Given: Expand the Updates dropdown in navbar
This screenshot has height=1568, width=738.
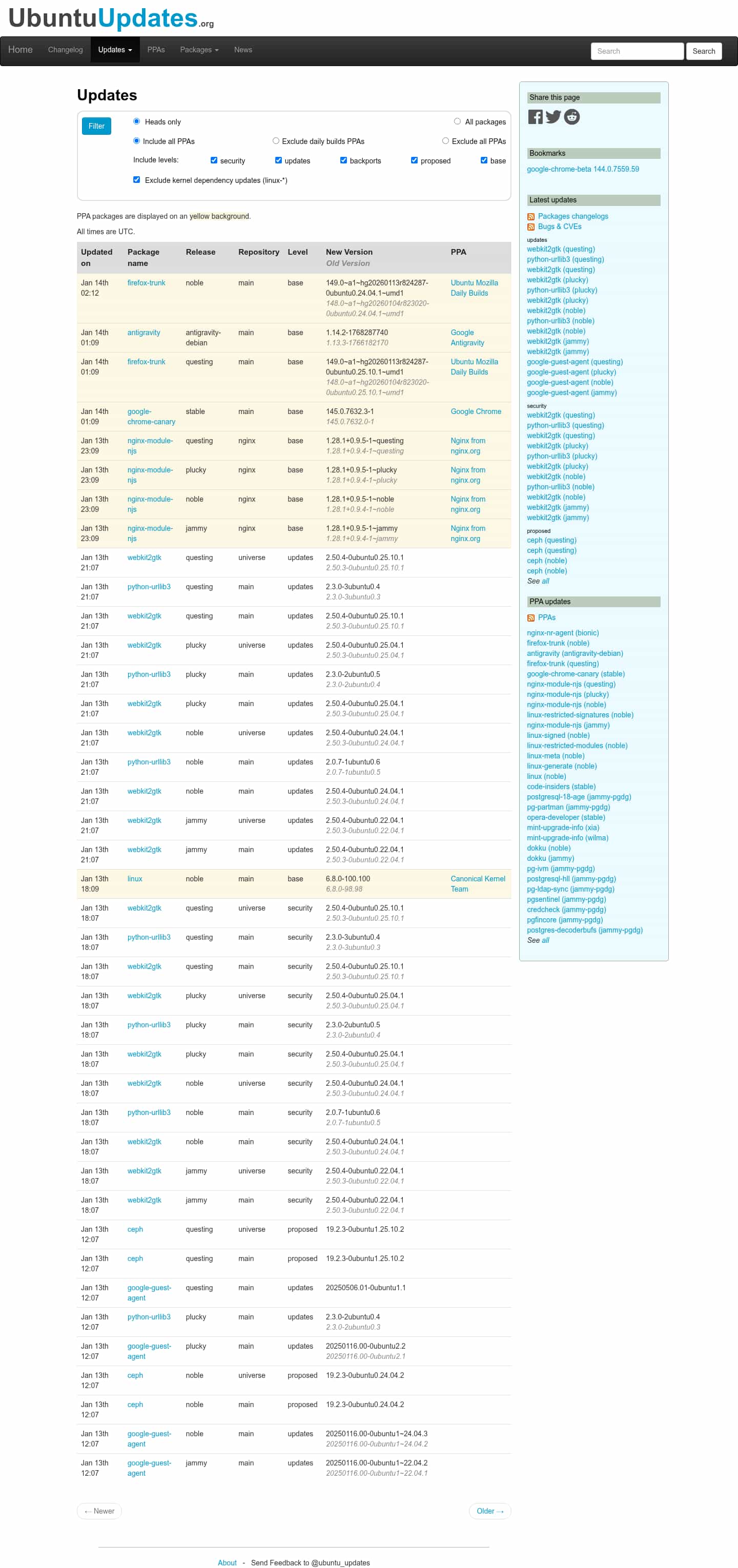Looking at the screenshot, I should coord(115,50).
